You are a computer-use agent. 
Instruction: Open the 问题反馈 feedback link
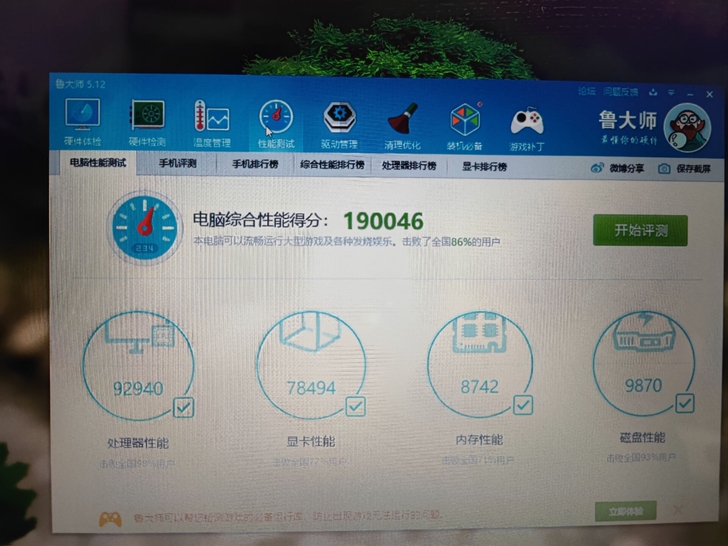point(621,91)
